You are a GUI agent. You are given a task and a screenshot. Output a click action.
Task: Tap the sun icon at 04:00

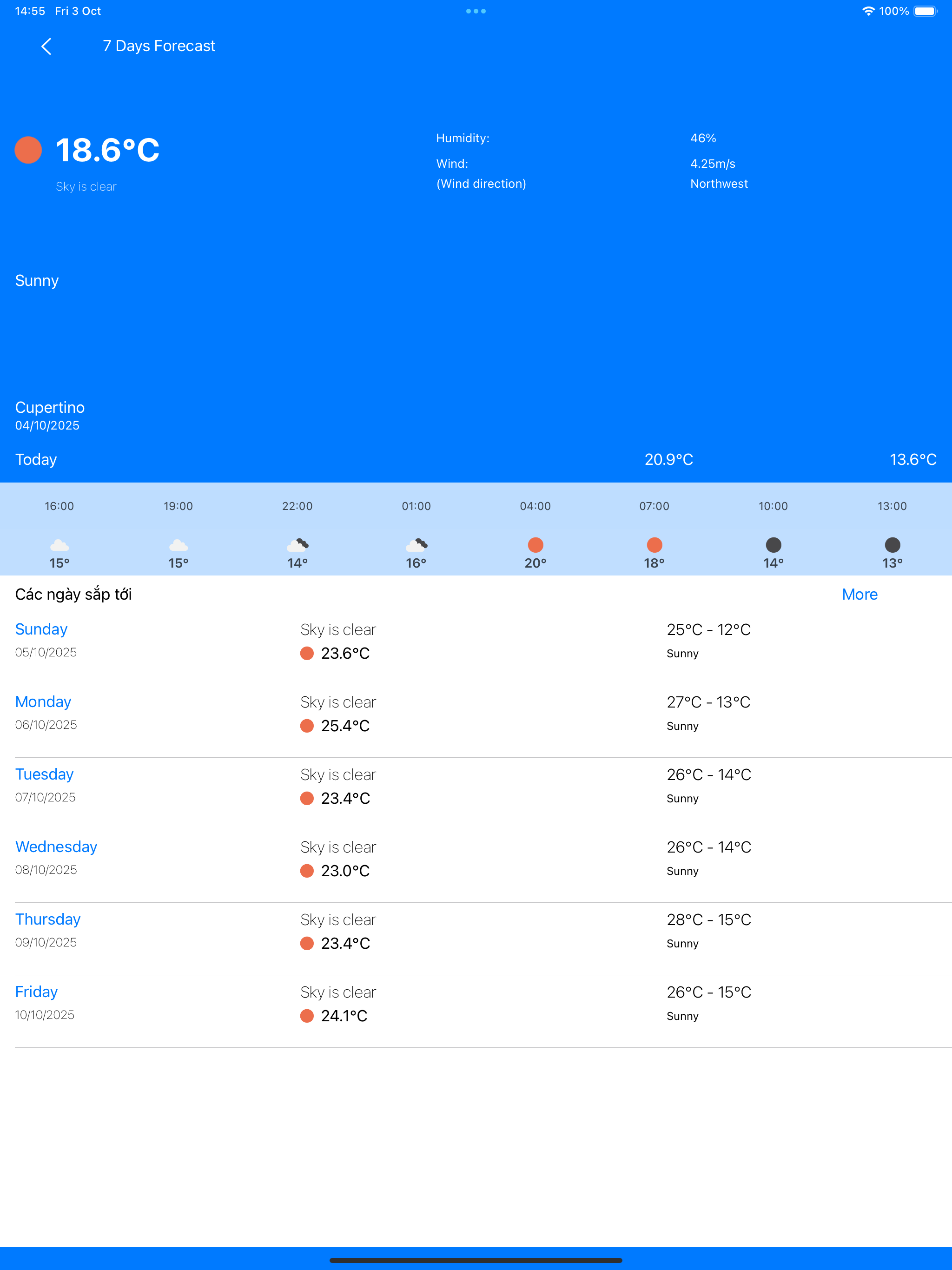535,545
